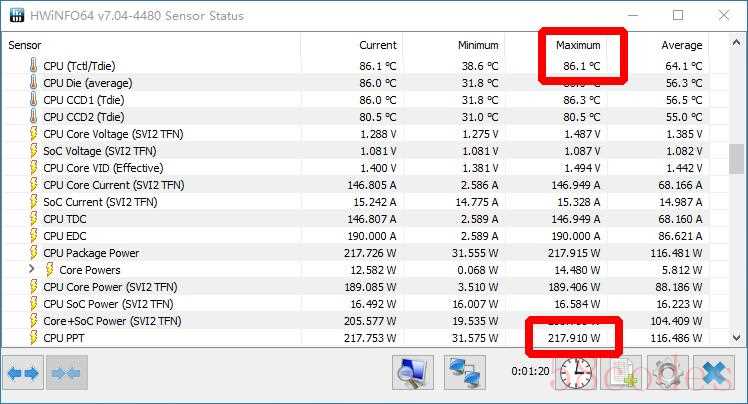
Task: Click the current value 217.726 W
Action: 370,253
